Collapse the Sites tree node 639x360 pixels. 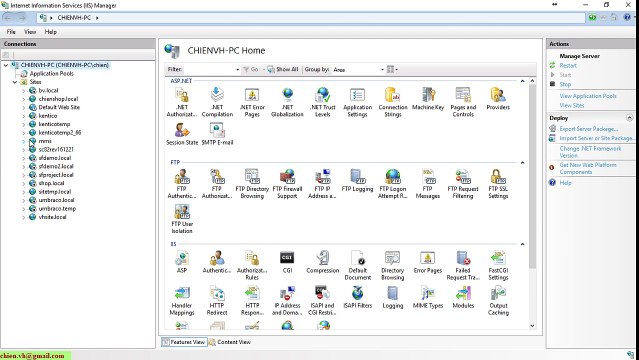(15, 82)
